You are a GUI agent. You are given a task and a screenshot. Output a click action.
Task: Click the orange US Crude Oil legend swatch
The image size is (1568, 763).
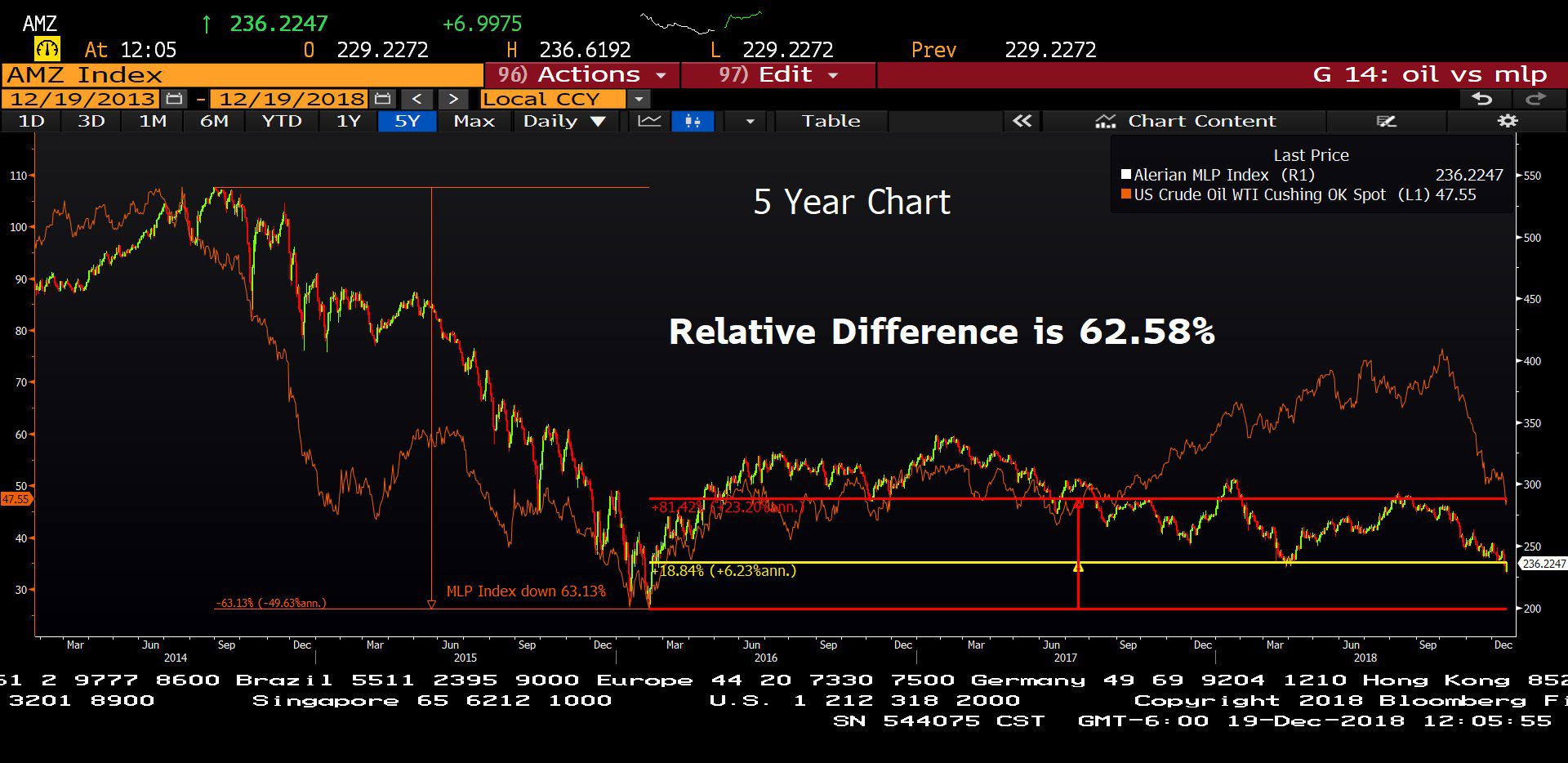1126,194
